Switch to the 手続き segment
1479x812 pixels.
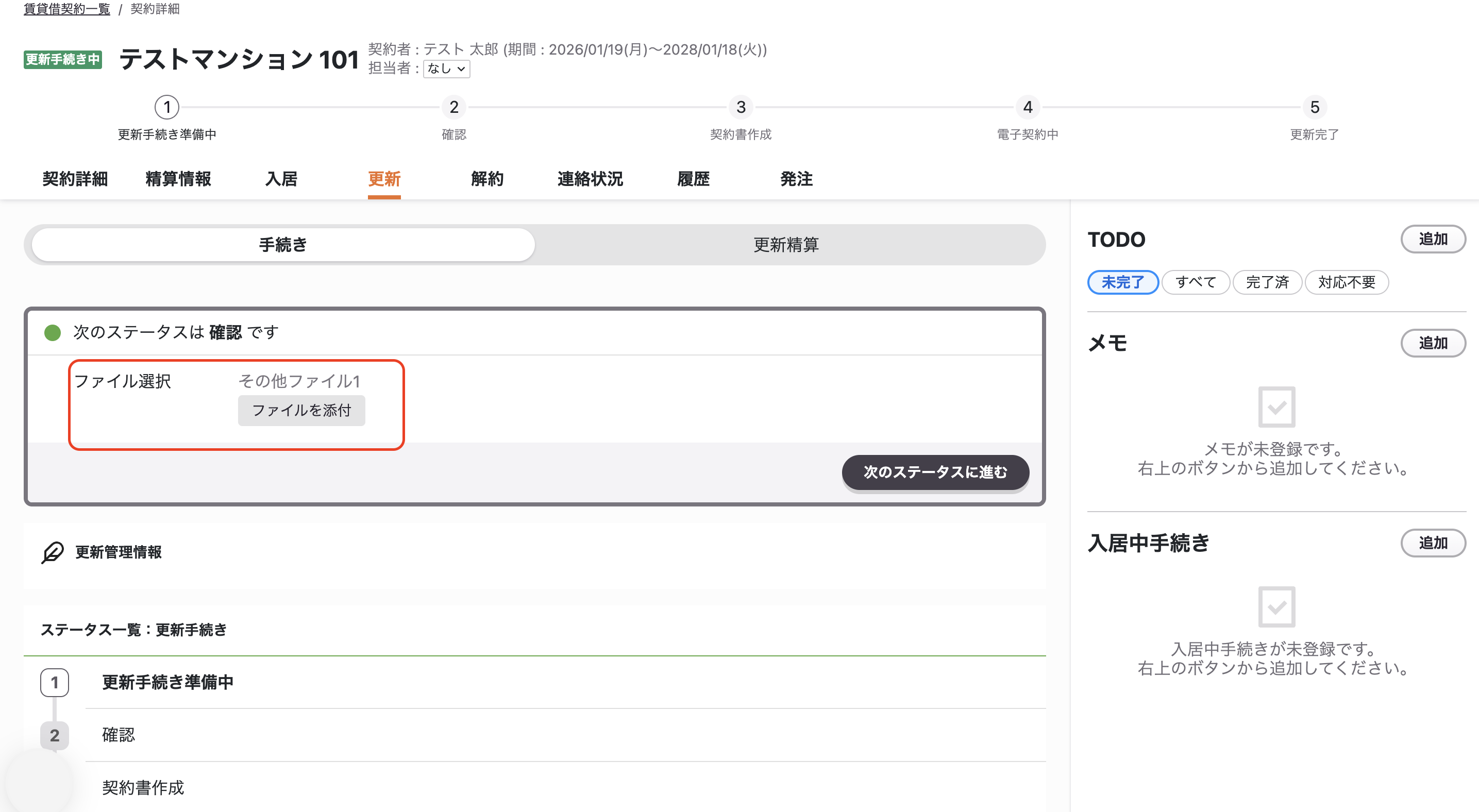[283, 245]
